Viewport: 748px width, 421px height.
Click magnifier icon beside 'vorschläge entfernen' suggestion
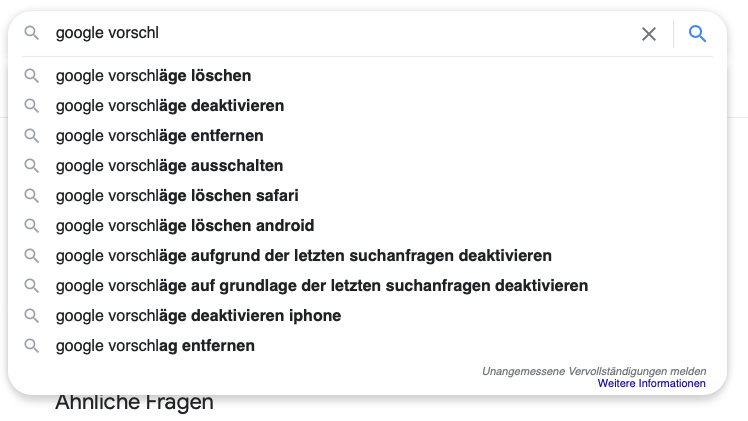[x=31, y=136]
